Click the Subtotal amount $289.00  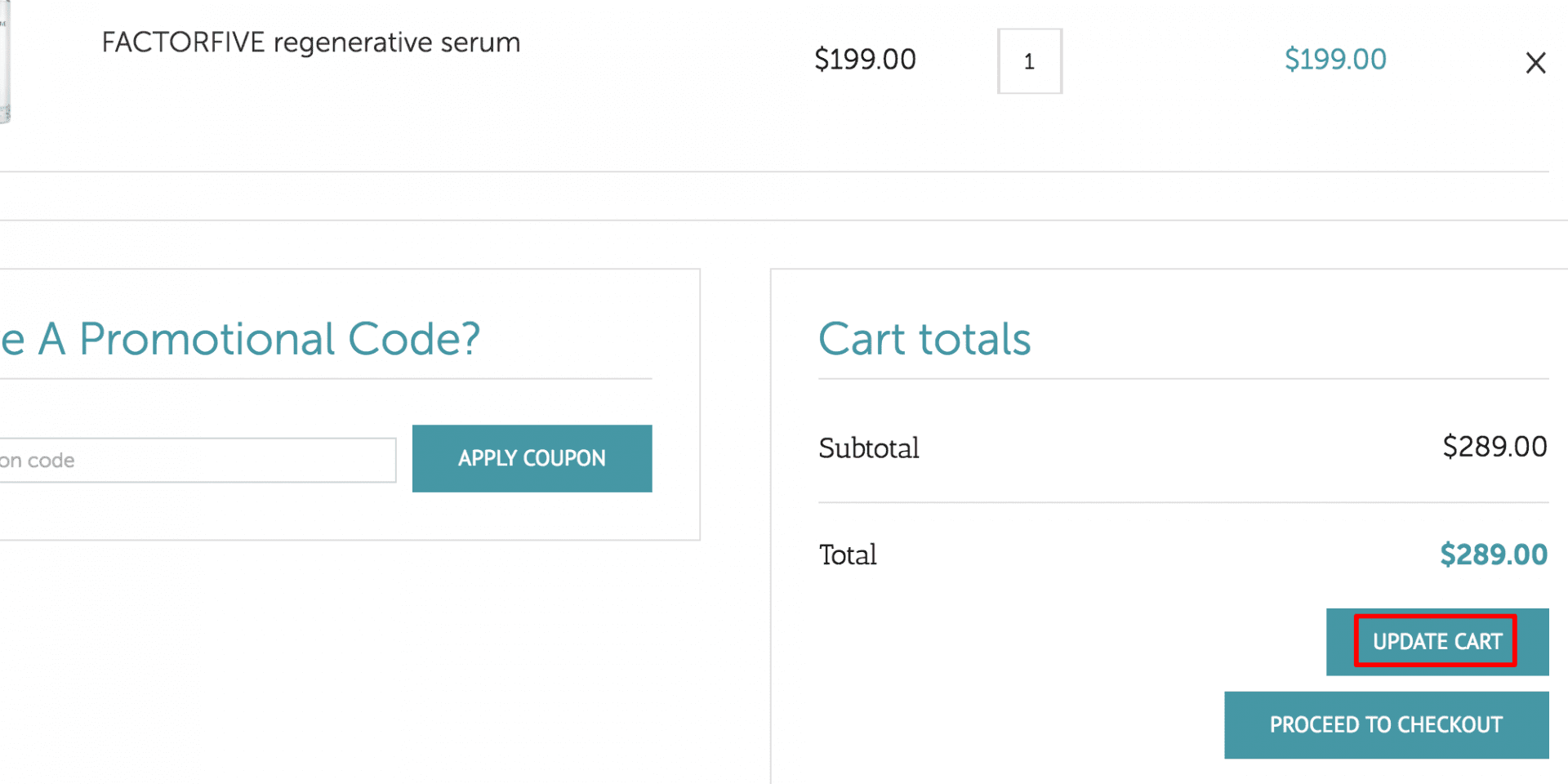tap(1494, 447)
